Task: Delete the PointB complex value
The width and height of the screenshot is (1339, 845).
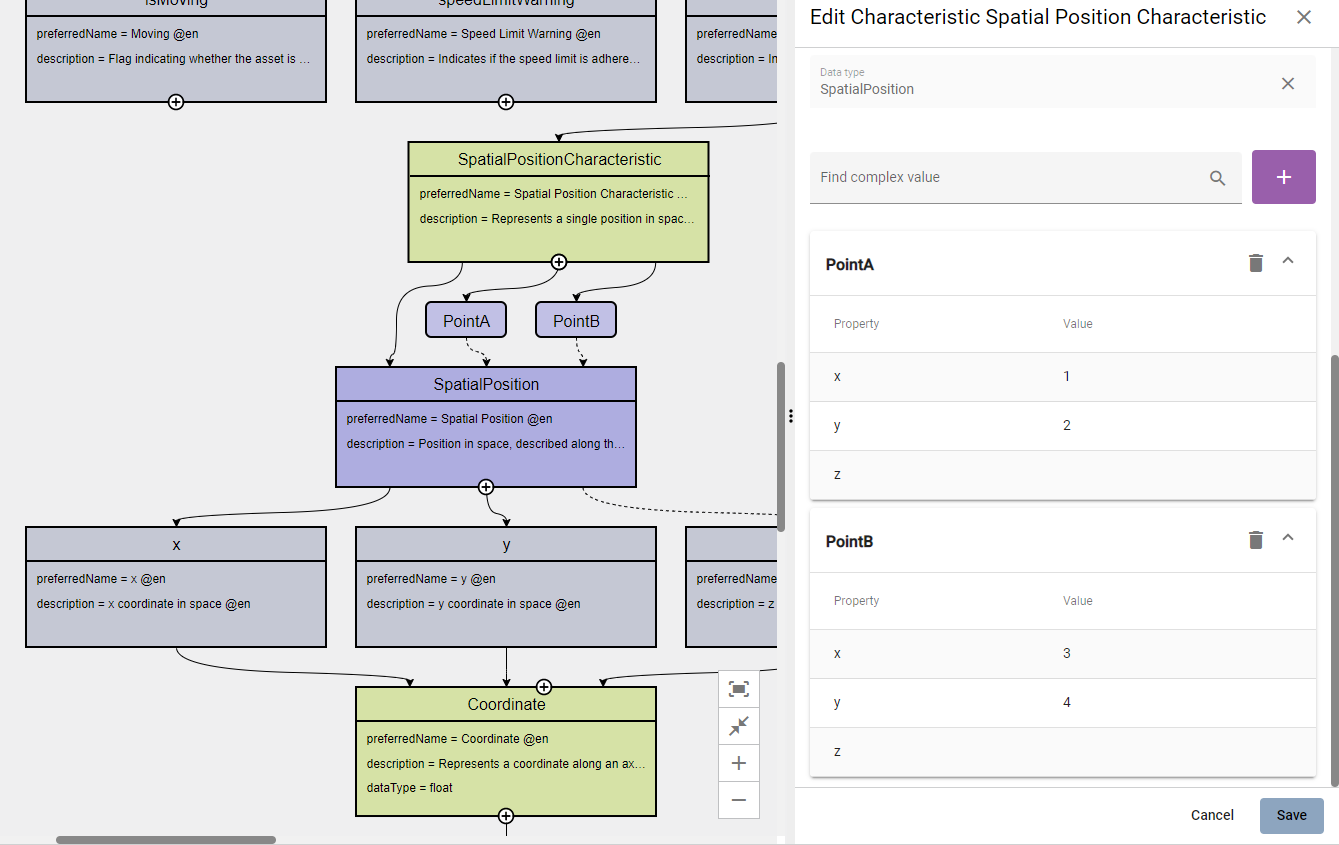Action: [1256, 540]
